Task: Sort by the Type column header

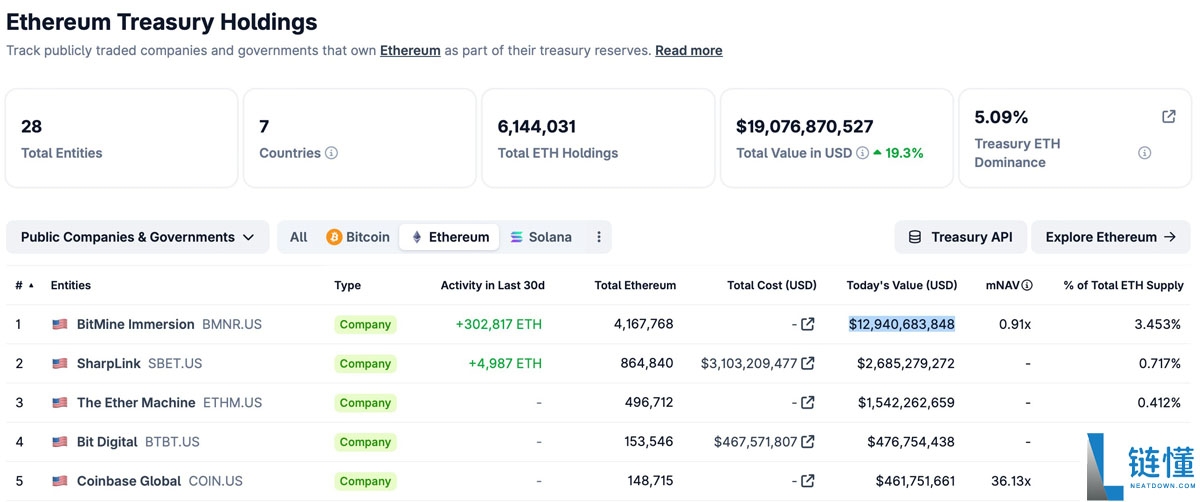Action: (348, 286)
